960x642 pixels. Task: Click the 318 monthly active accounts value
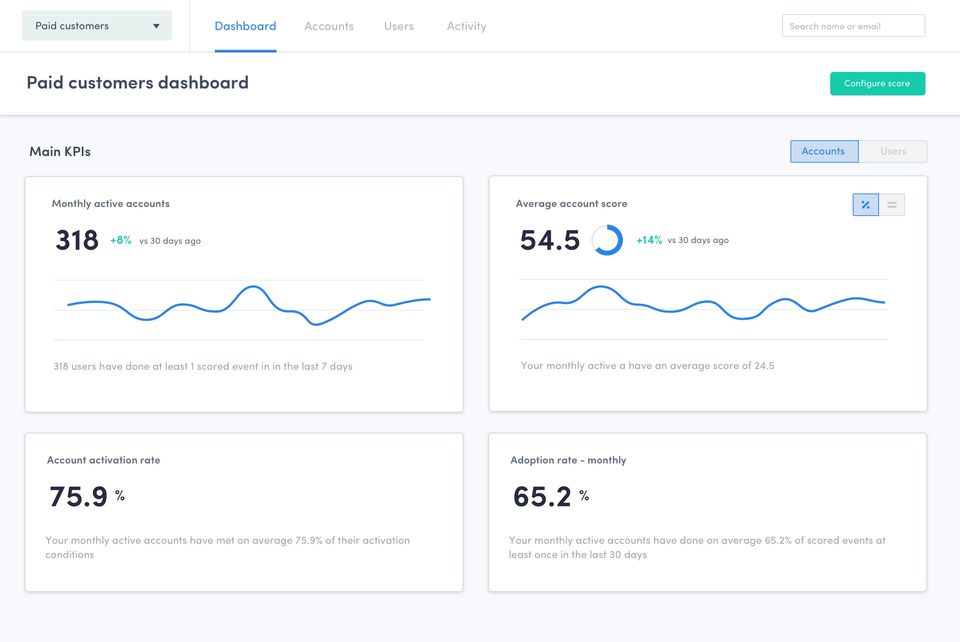pyautogui.click(x=77, y=240)
